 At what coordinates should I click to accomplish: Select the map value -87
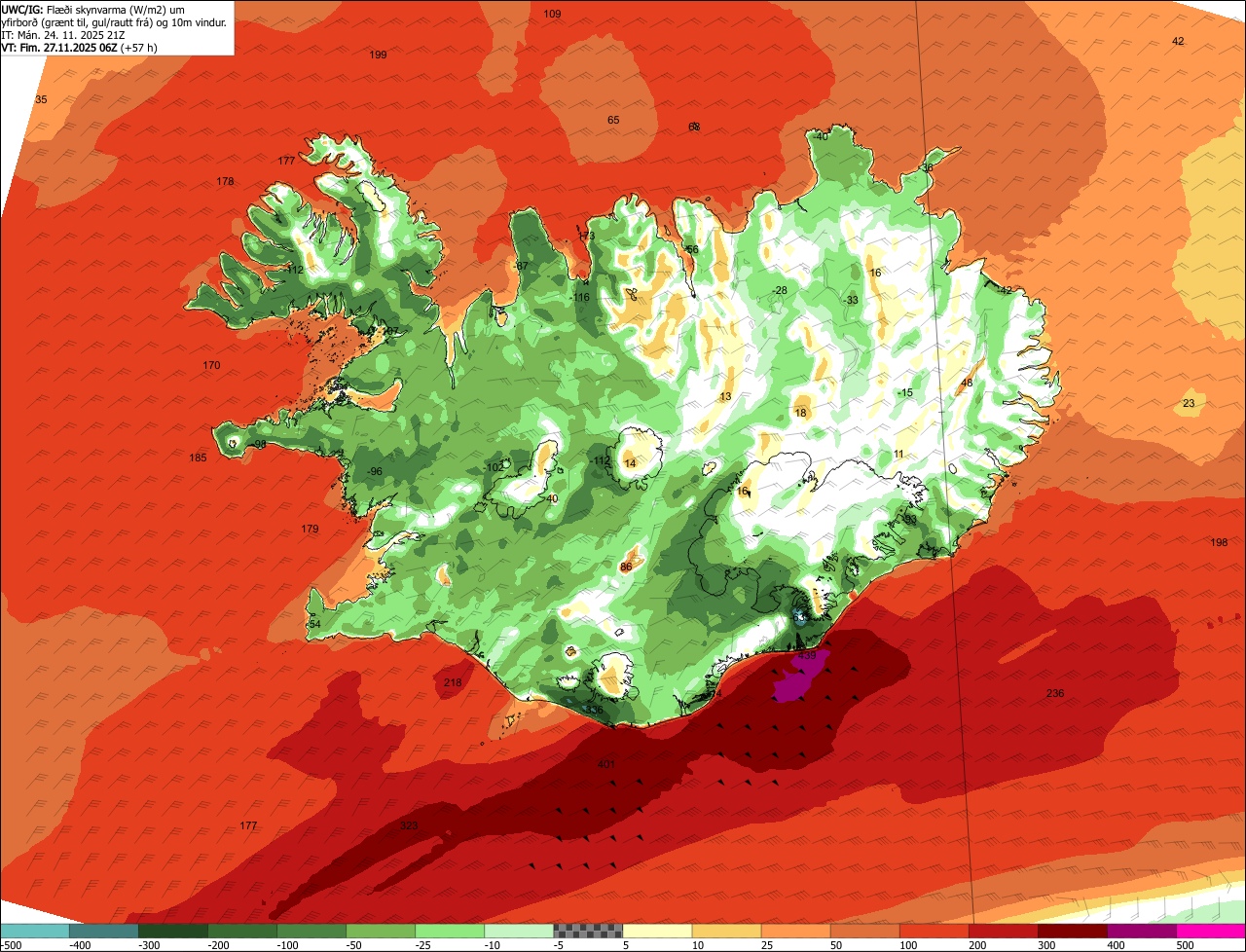coord(521,266)
